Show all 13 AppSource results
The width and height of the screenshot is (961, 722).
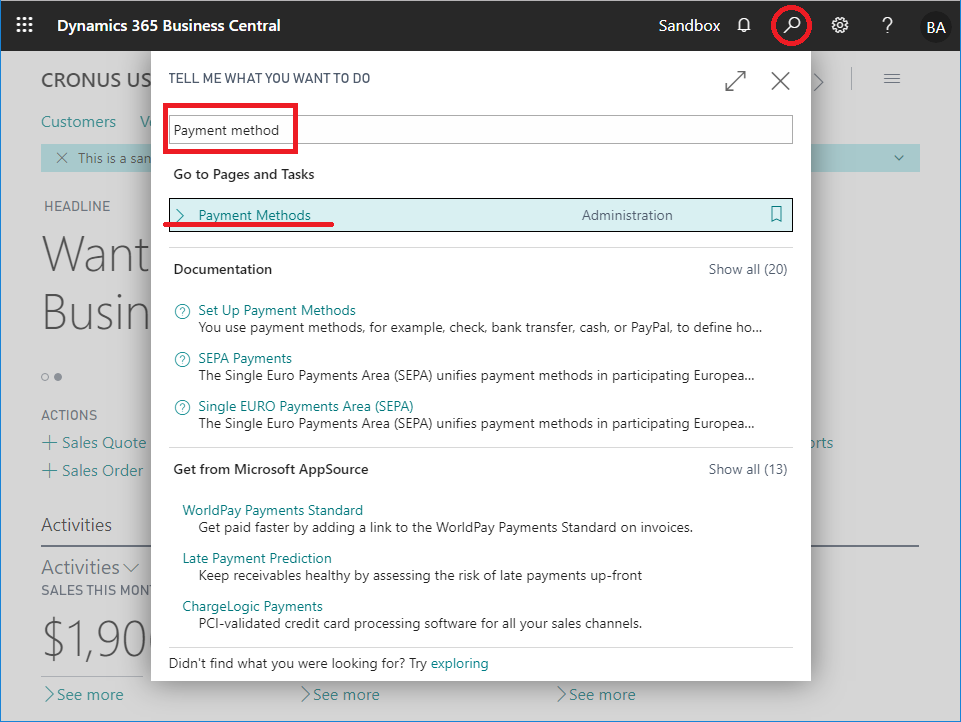click(748, 469)
